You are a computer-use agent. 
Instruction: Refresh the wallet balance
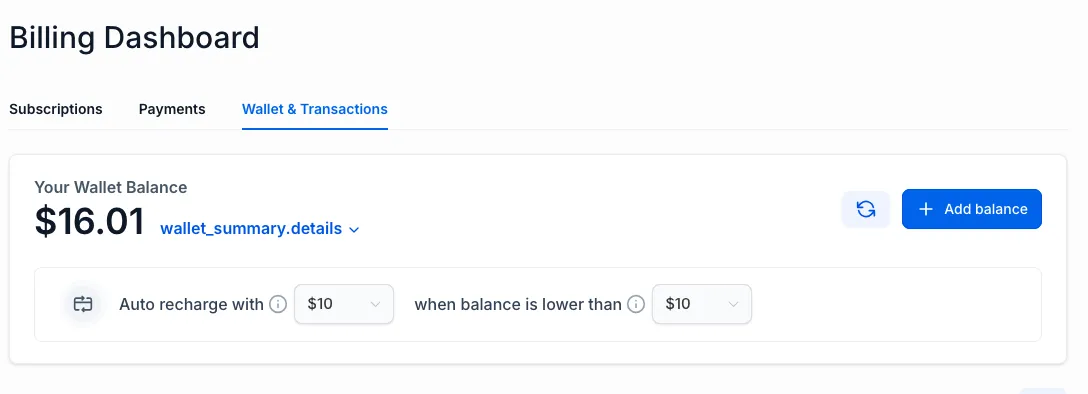pos(865,209)
